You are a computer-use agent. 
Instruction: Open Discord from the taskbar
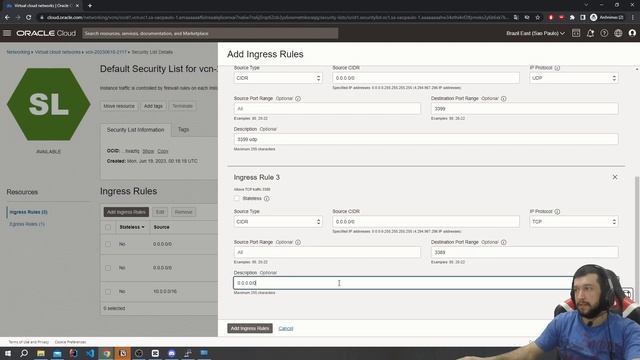tap(171, 353)
